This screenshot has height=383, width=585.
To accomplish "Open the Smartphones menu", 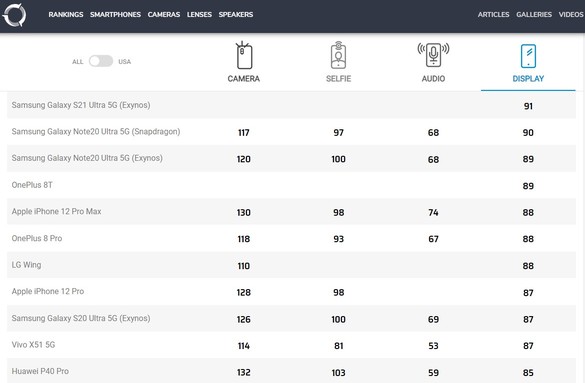I will (115, 15).
